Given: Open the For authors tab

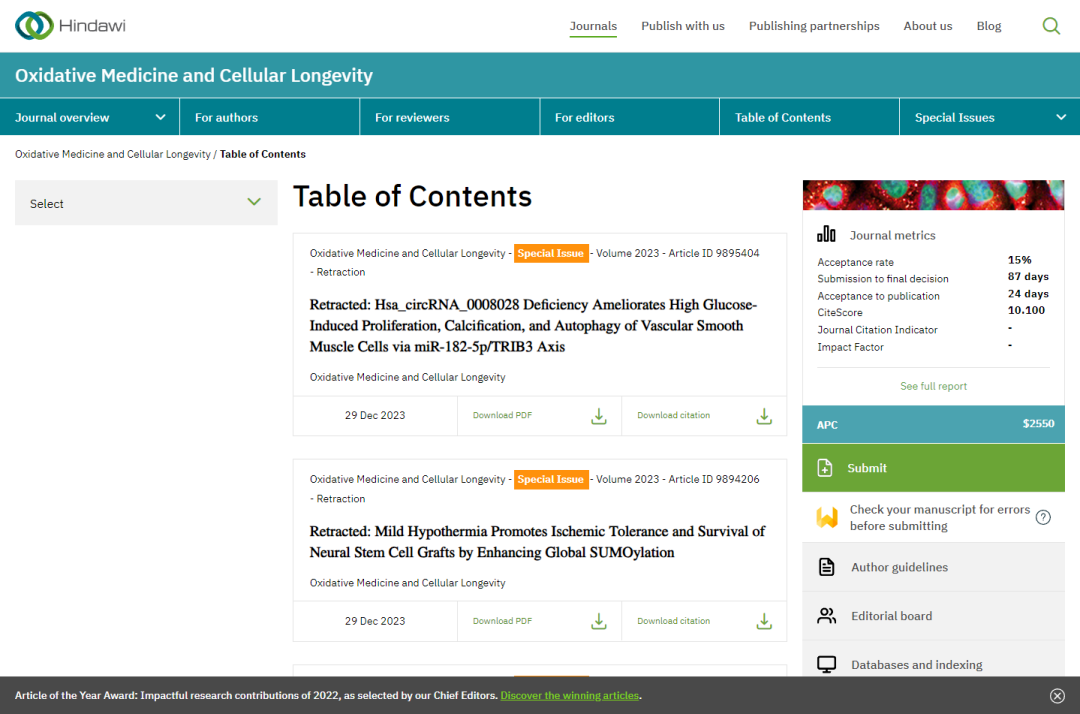Looking at the screenshot, I should point(269,117).
